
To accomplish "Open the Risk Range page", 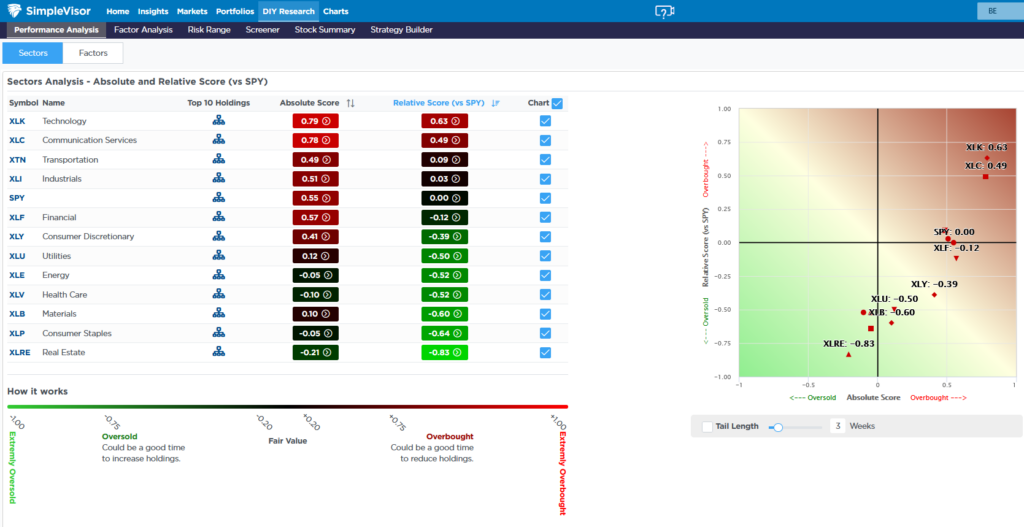I will tap(209, 30).
